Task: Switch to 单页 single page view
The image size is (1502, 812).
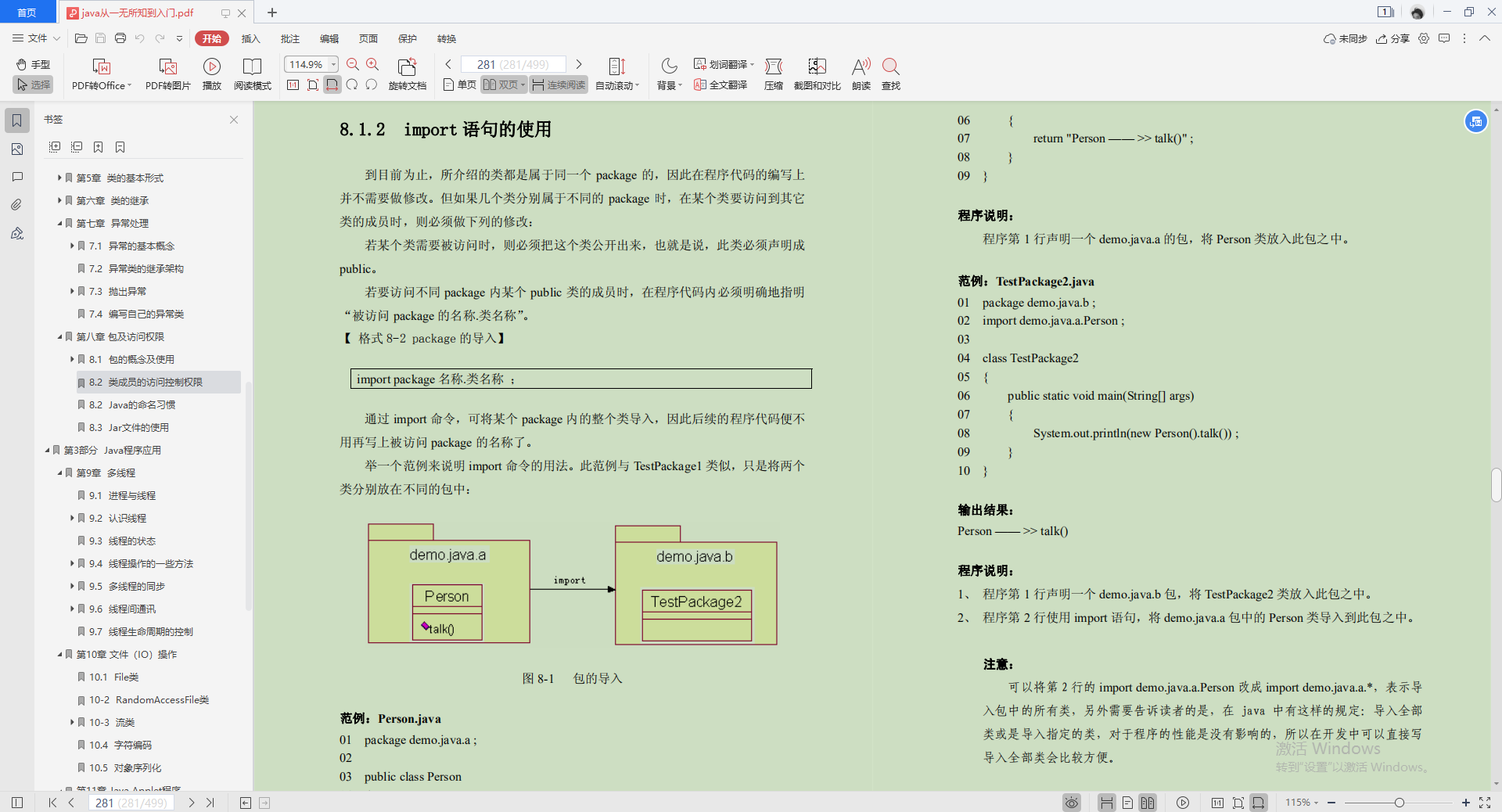Action: coord(460,84)
